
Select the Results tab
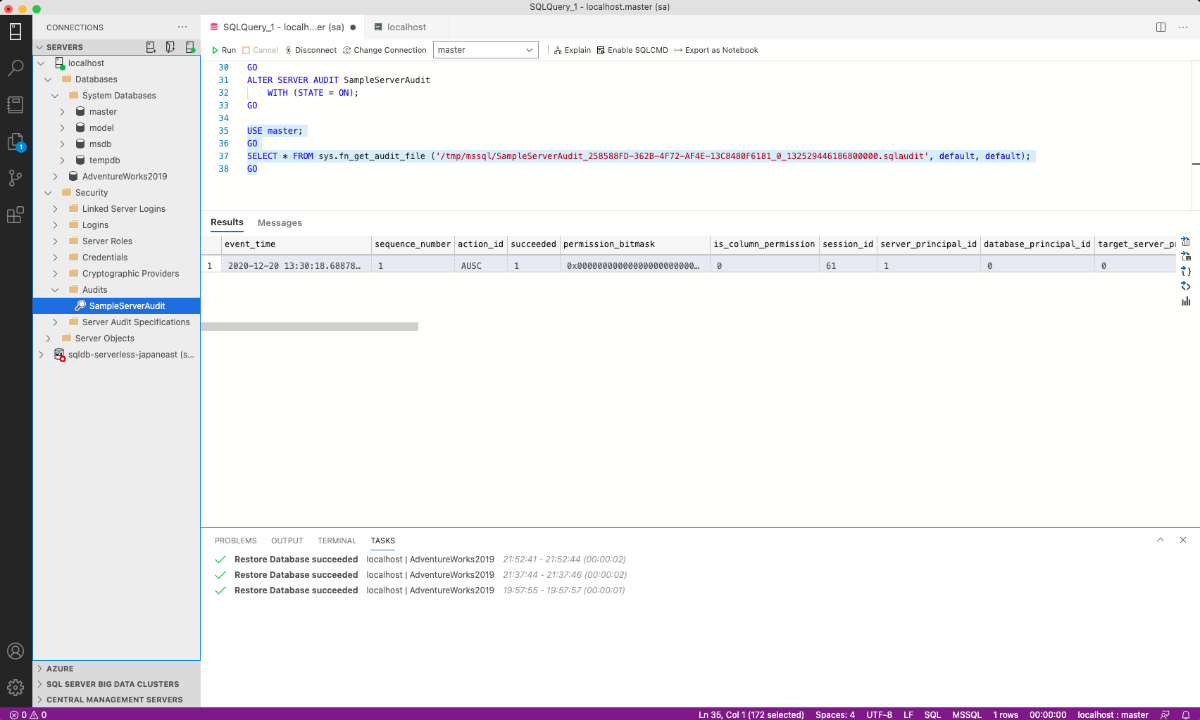pos(227,222)
